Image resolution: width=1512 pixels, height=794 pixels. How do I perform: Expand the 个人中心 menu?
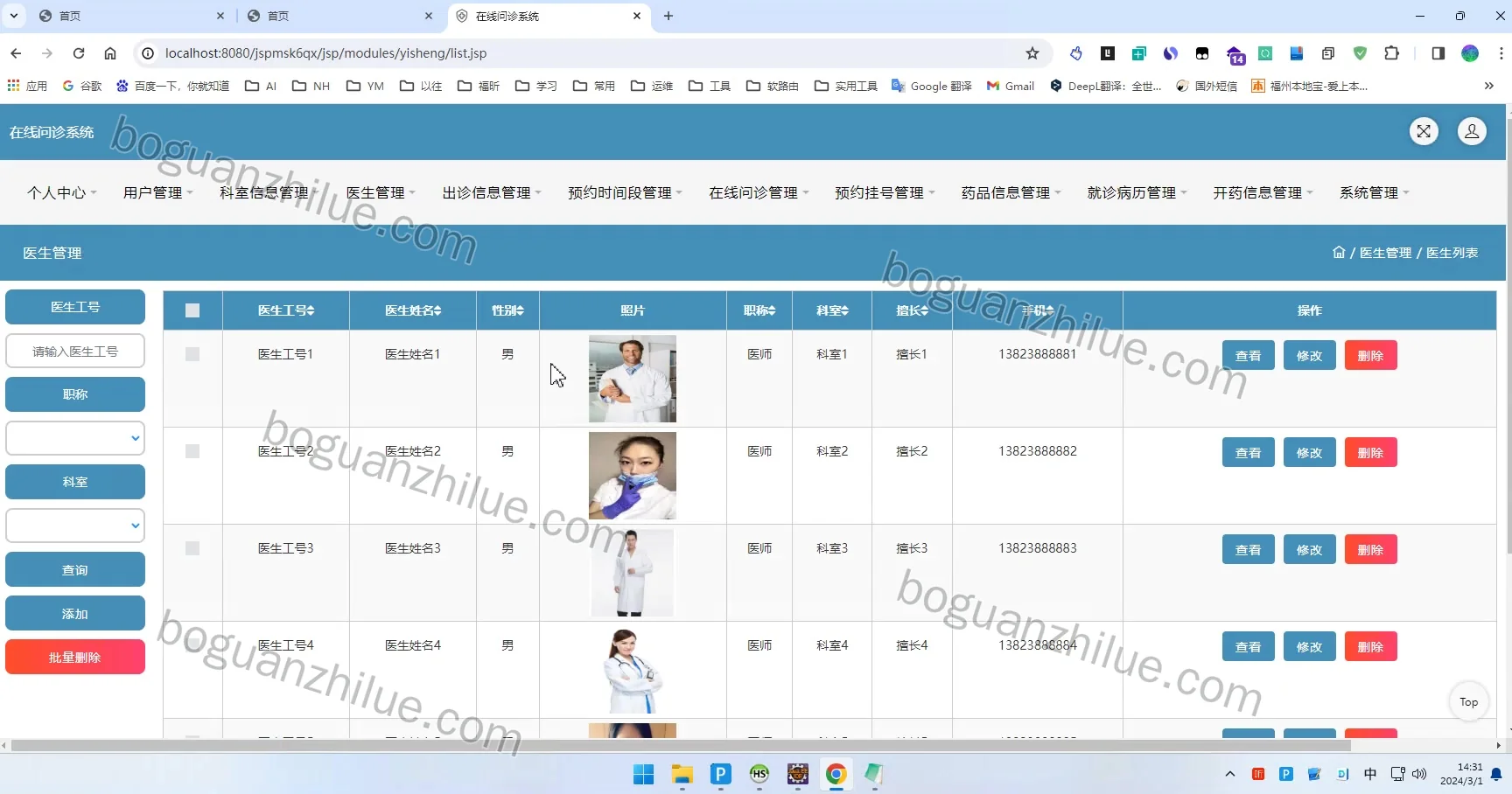point(61,192)
